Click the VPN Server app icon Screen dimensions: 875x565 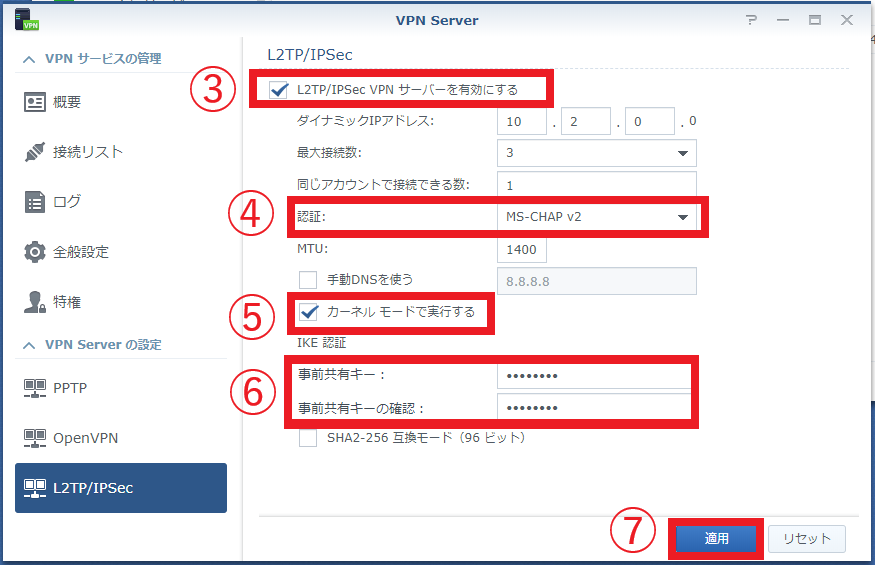click(27, 20)
